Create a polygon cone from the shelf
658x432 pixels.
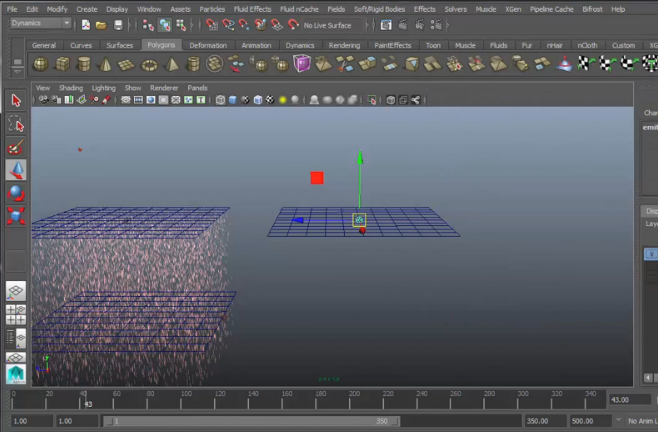[x=105, y=64]
